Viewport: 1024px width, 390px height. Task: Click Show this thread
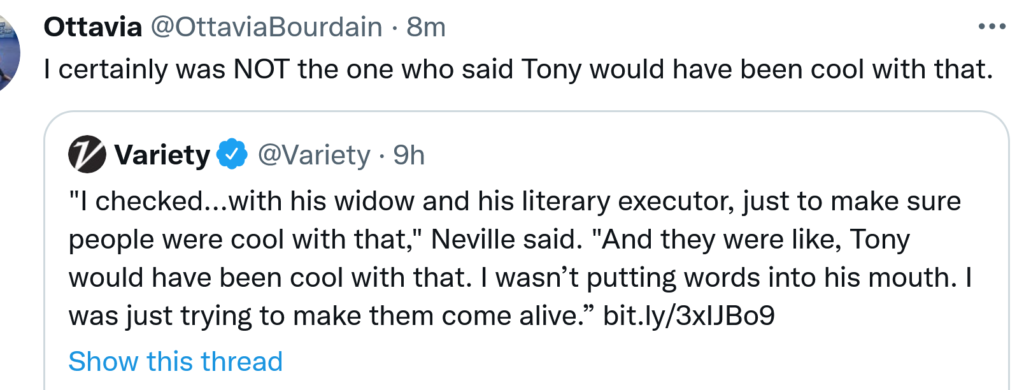tap(175, 361)
